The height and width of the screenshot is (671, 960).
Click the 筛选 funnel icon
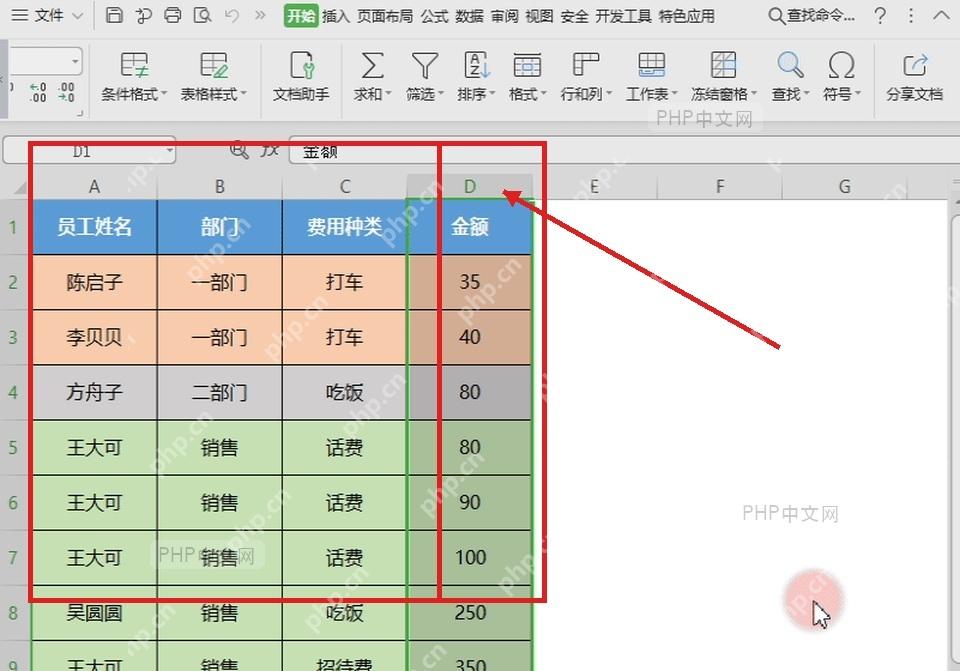[424, 65]
